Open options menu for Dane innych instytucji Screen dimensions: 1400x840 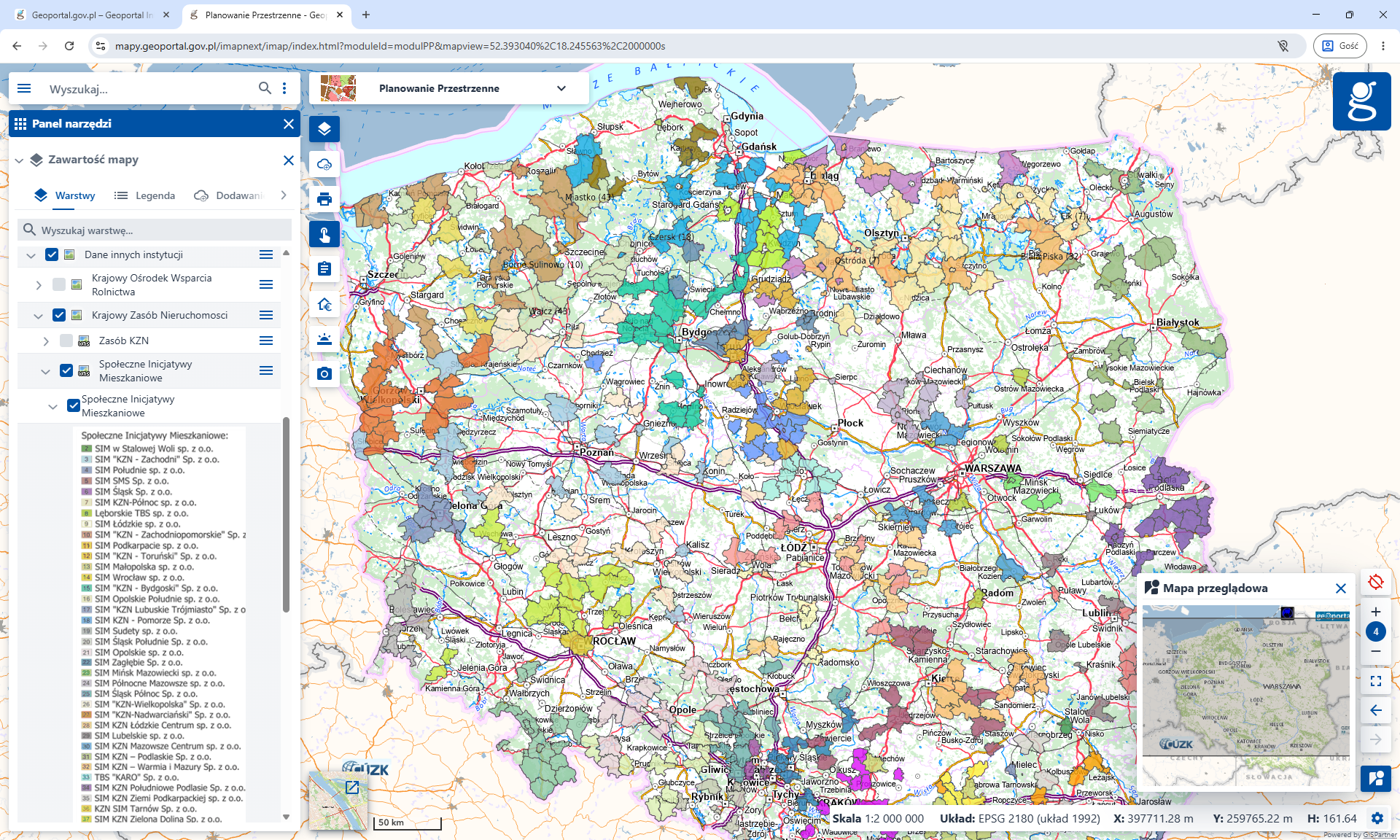pos(266,254)
